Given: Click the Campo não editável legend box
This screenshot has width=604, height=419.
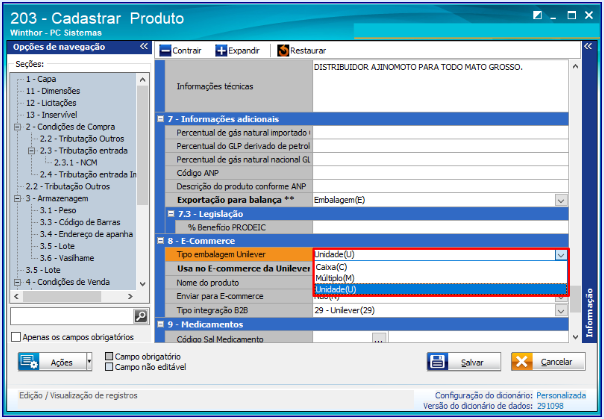Looking at the screenshot, I should click(109, 367).
